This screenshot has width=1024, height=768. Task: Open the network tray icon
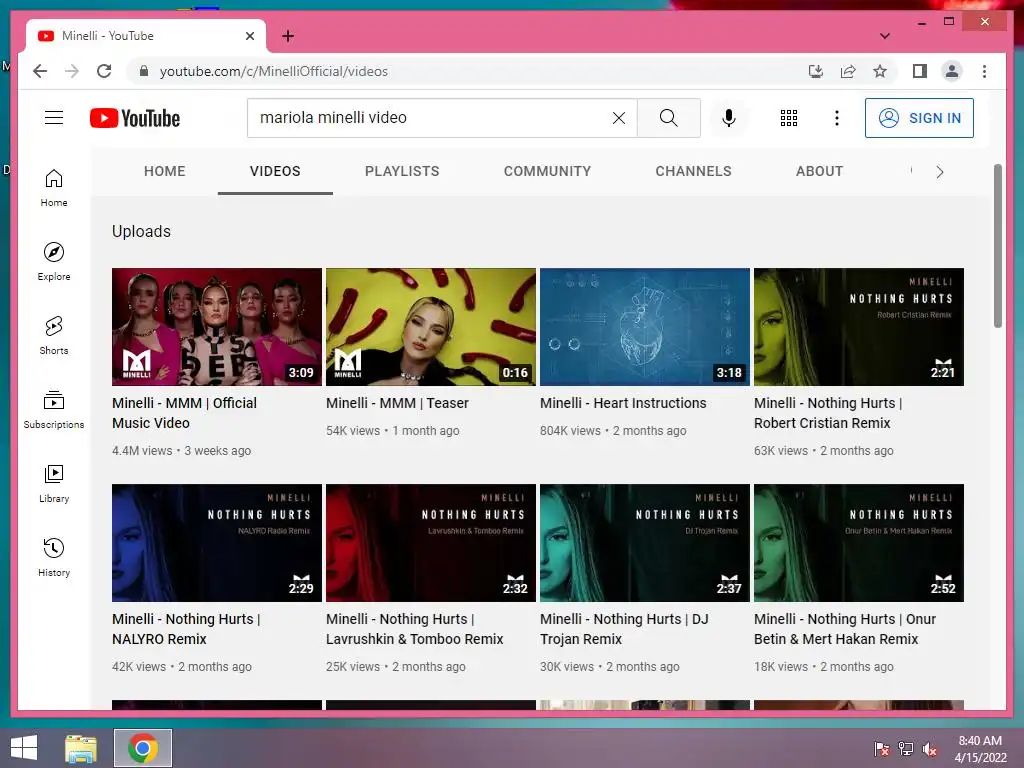click(x=906, y=748)
